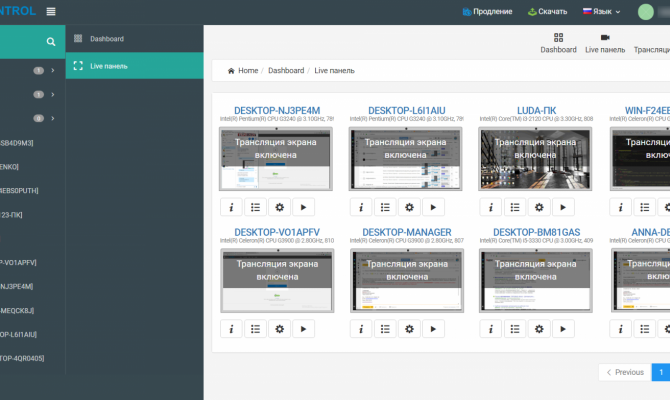Open DESKTOP-MANAGER computer title

tap(407, 232)
